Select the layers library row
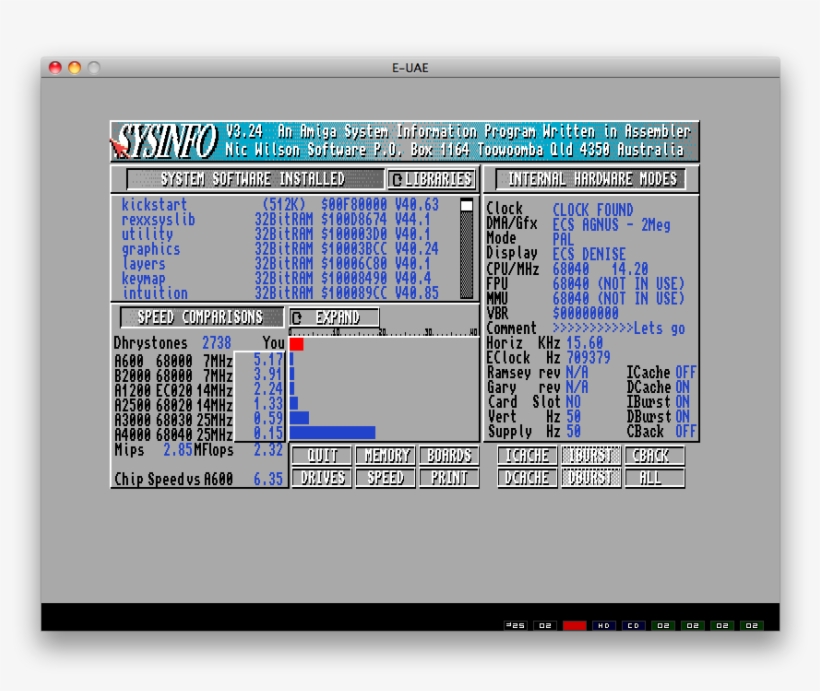 point(280,264)
